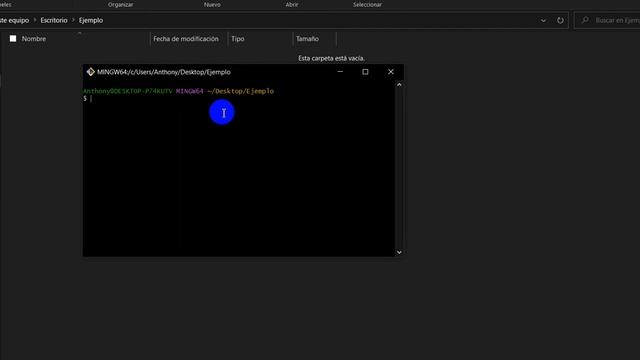The width and height of the screenshot is (640, 360).
Task: Sort by Fecha de modificación column
Action: point(186,39)
